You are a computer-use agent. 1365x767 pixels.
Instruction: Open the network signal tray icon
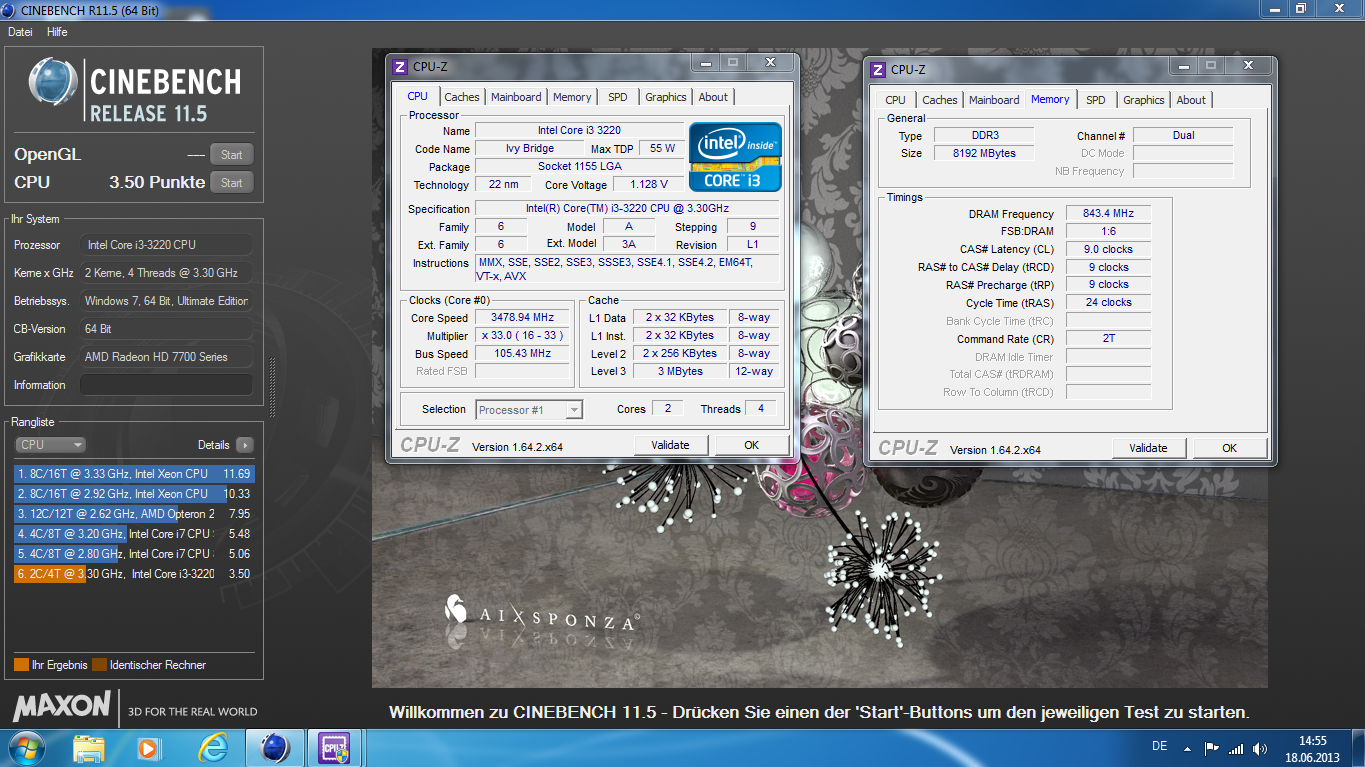click(1236, 748)
